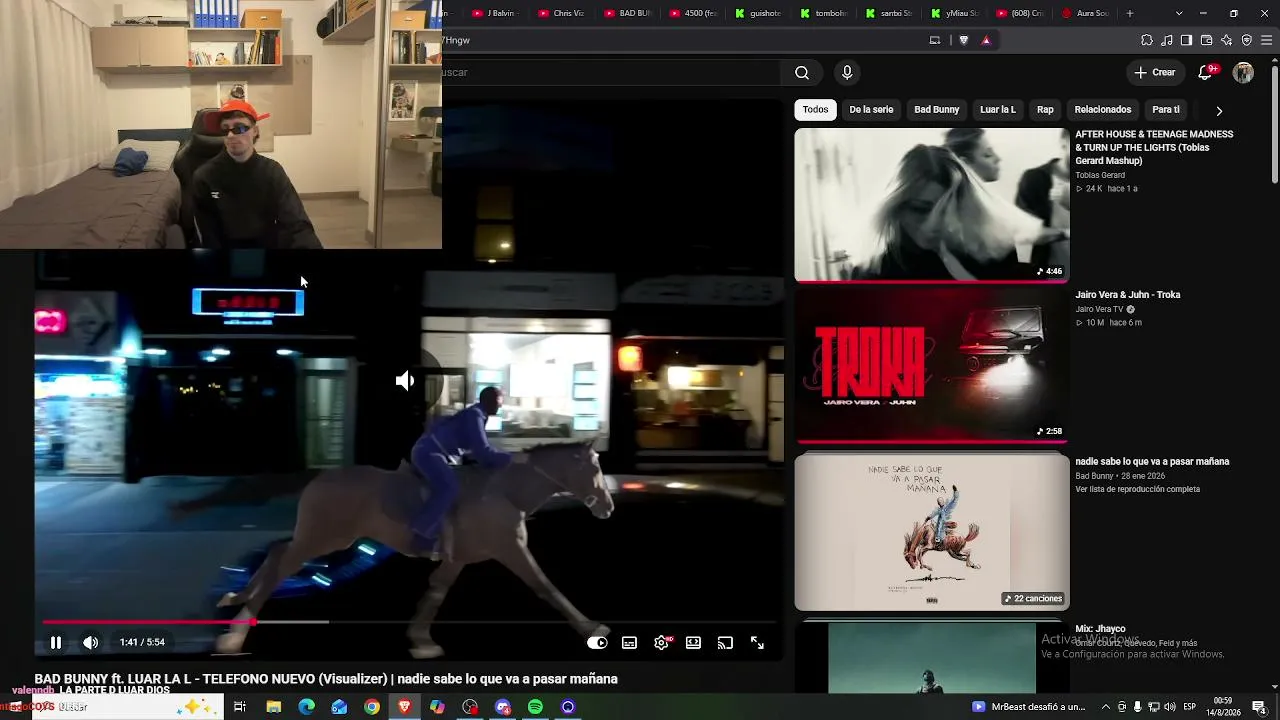The image size is (1280, 720).
Task: Enter fullscreen video mode
Action: (x=757, y=643)
